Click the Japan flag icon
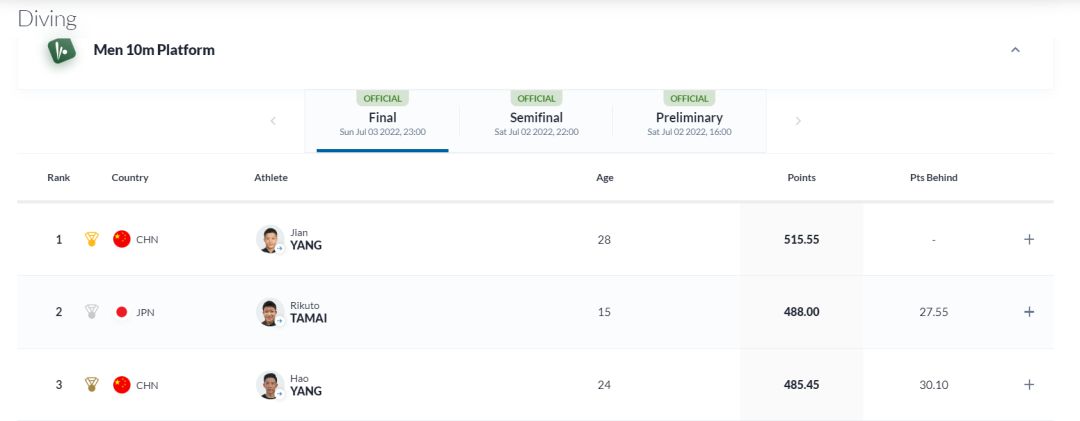This screenshot has height=421, width=1080. (122, 312)
